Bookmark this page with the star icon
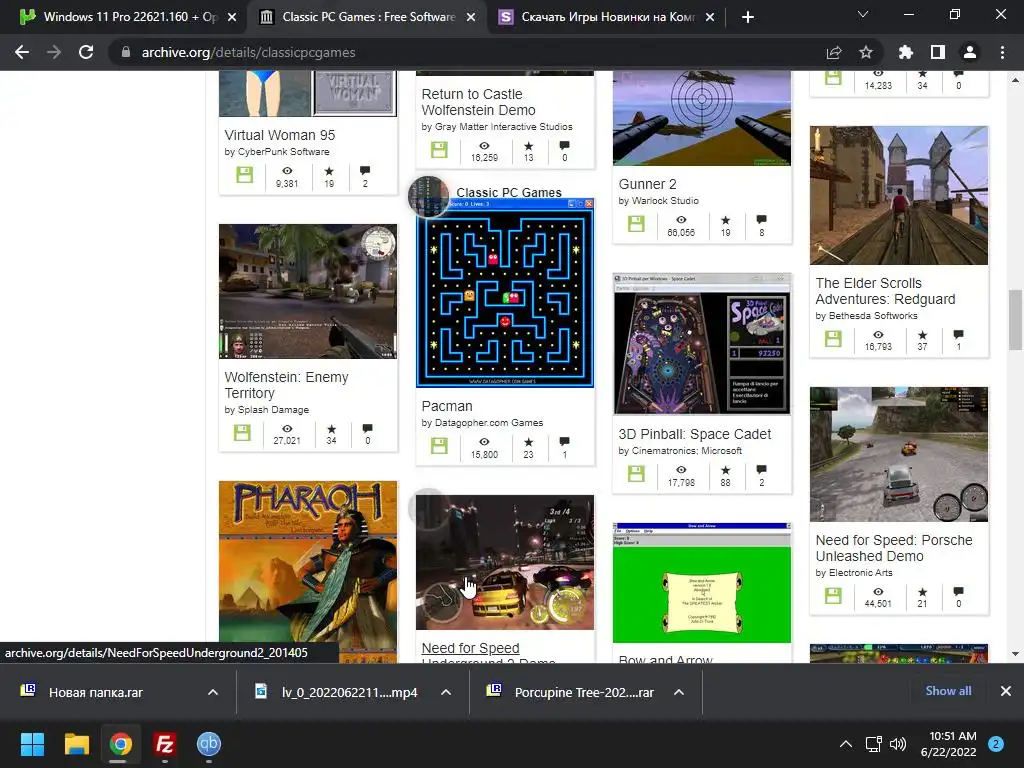The image size is (1024, 768). (x=865, y=52)
